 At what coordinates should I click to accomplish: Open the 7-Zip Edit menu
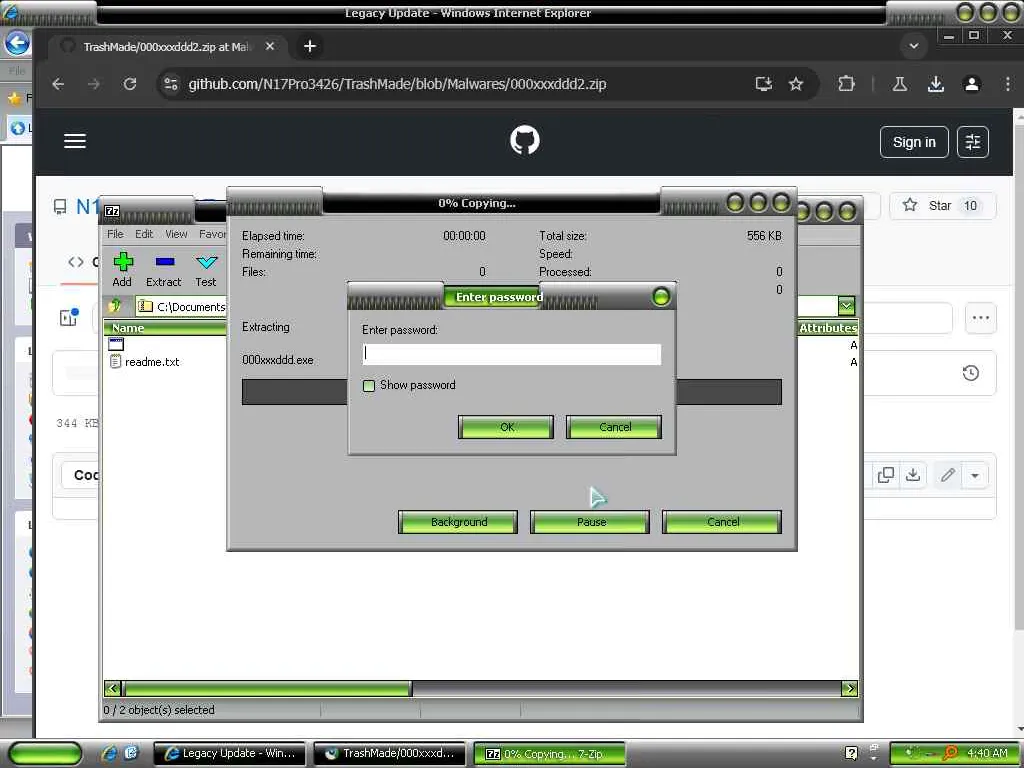(x=144, y=234)
